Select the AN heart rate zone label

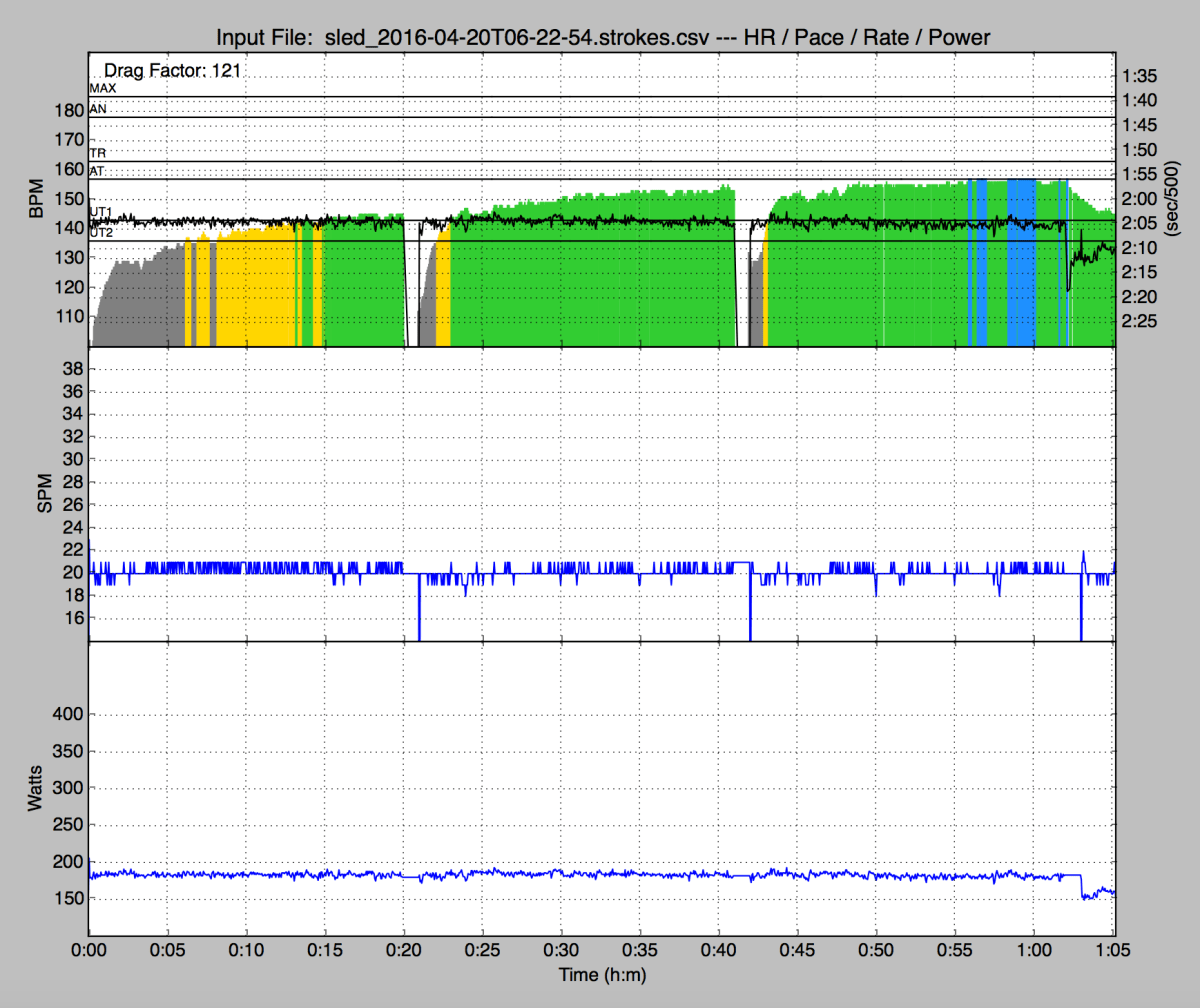(x=98, y=108)
